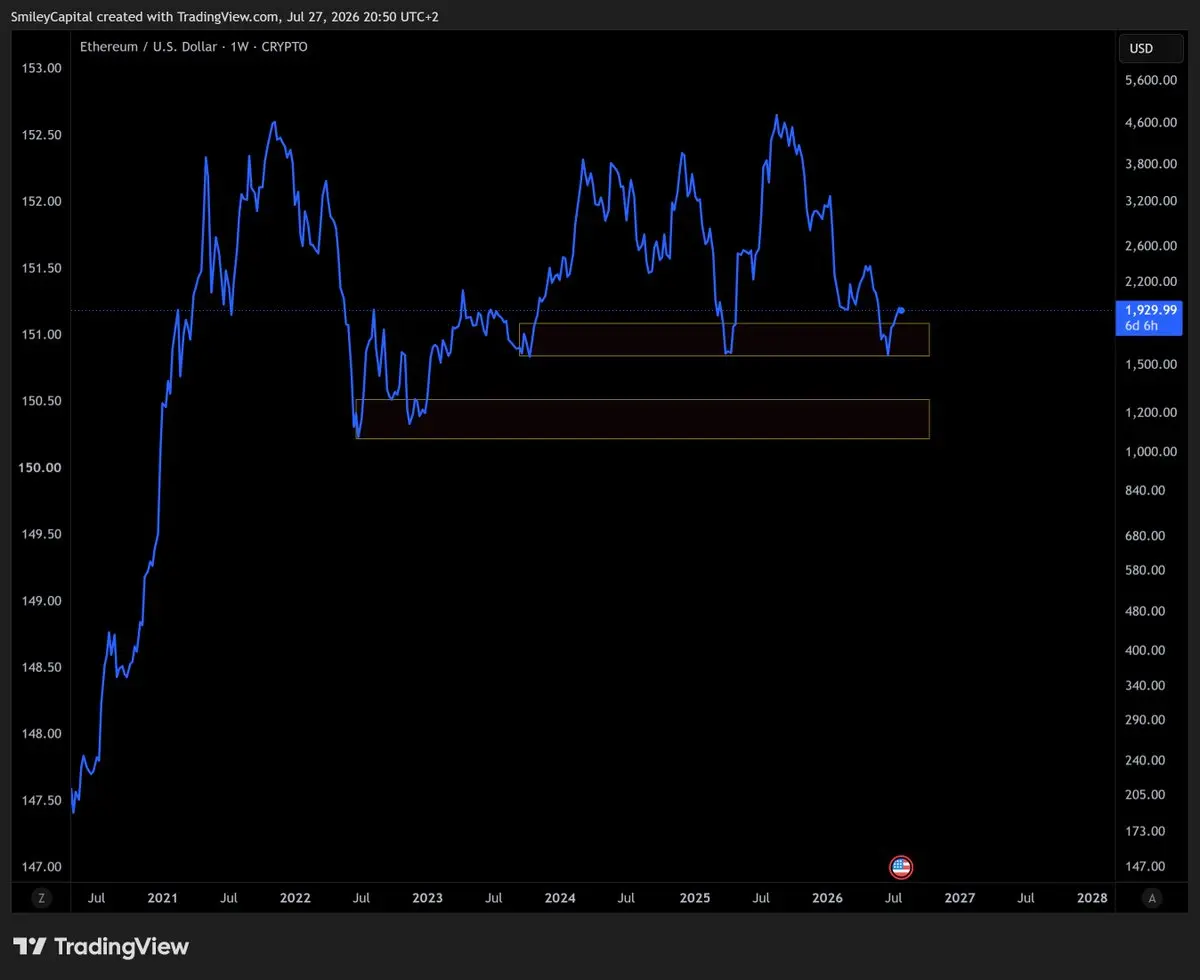Click the 2022 label on the time axis
This screenshot has width=1200, height=980.
(x=295, y=898)
